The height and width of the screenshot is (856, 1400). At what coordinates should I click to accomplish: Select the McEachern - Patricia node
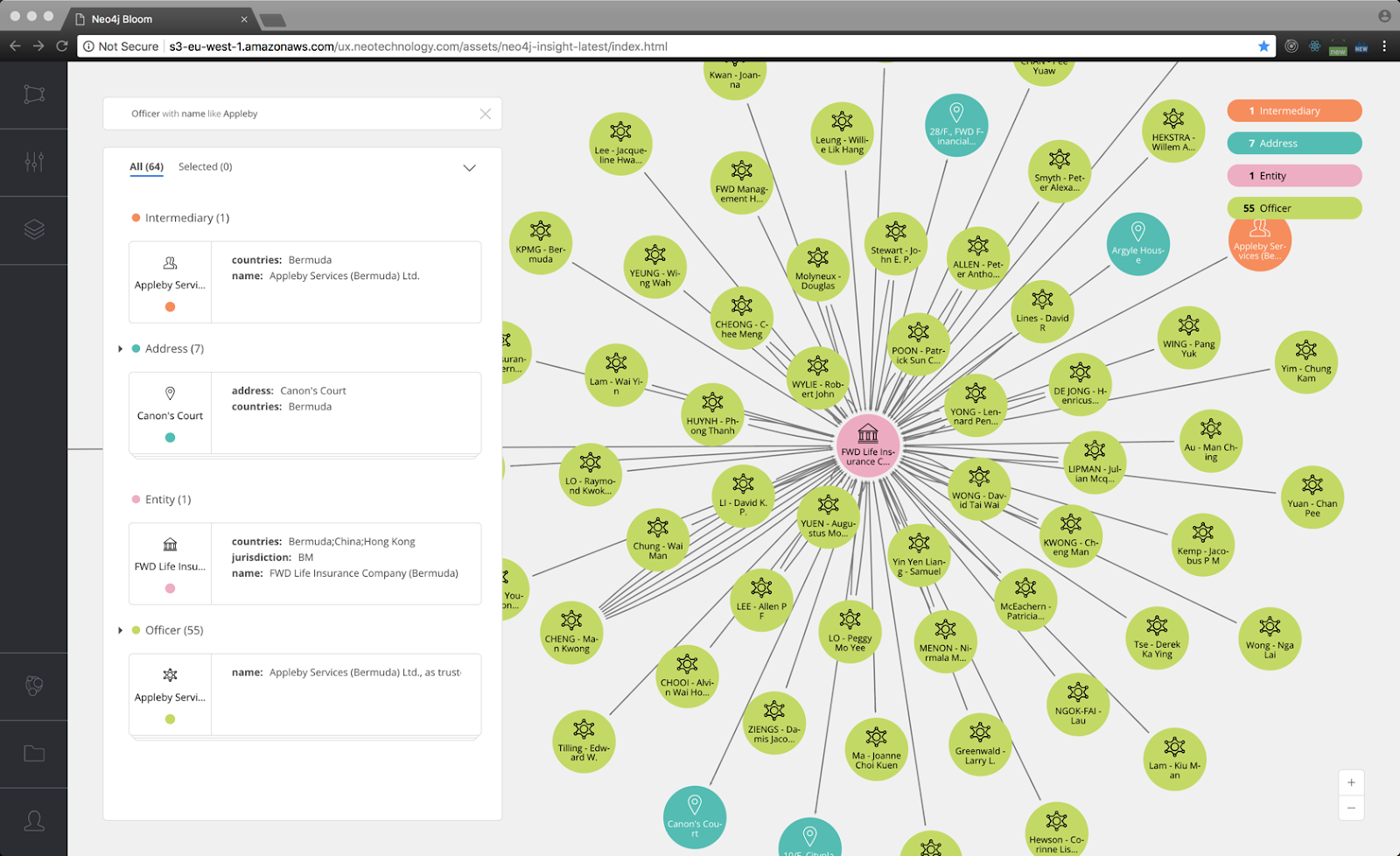pyautogui.click(x=1025, y=600)
